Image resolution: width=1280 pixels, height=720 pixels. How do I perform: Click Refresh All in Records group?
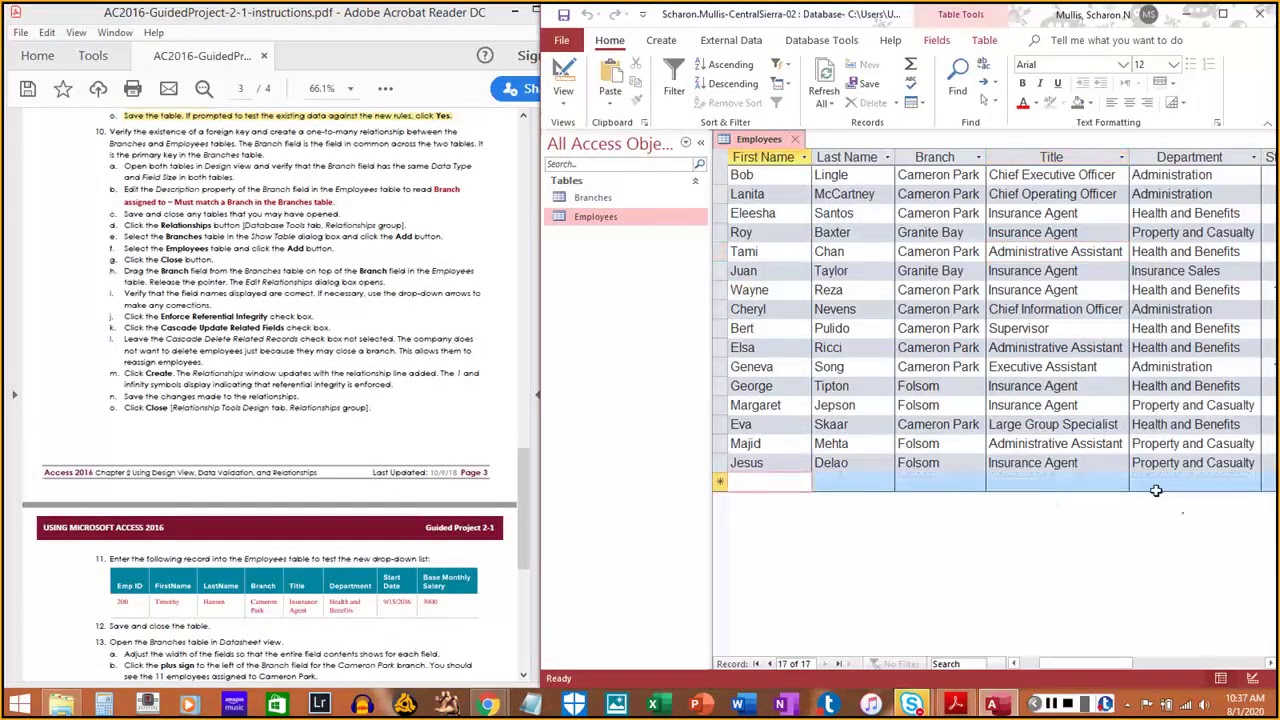(x=824, y=82)
